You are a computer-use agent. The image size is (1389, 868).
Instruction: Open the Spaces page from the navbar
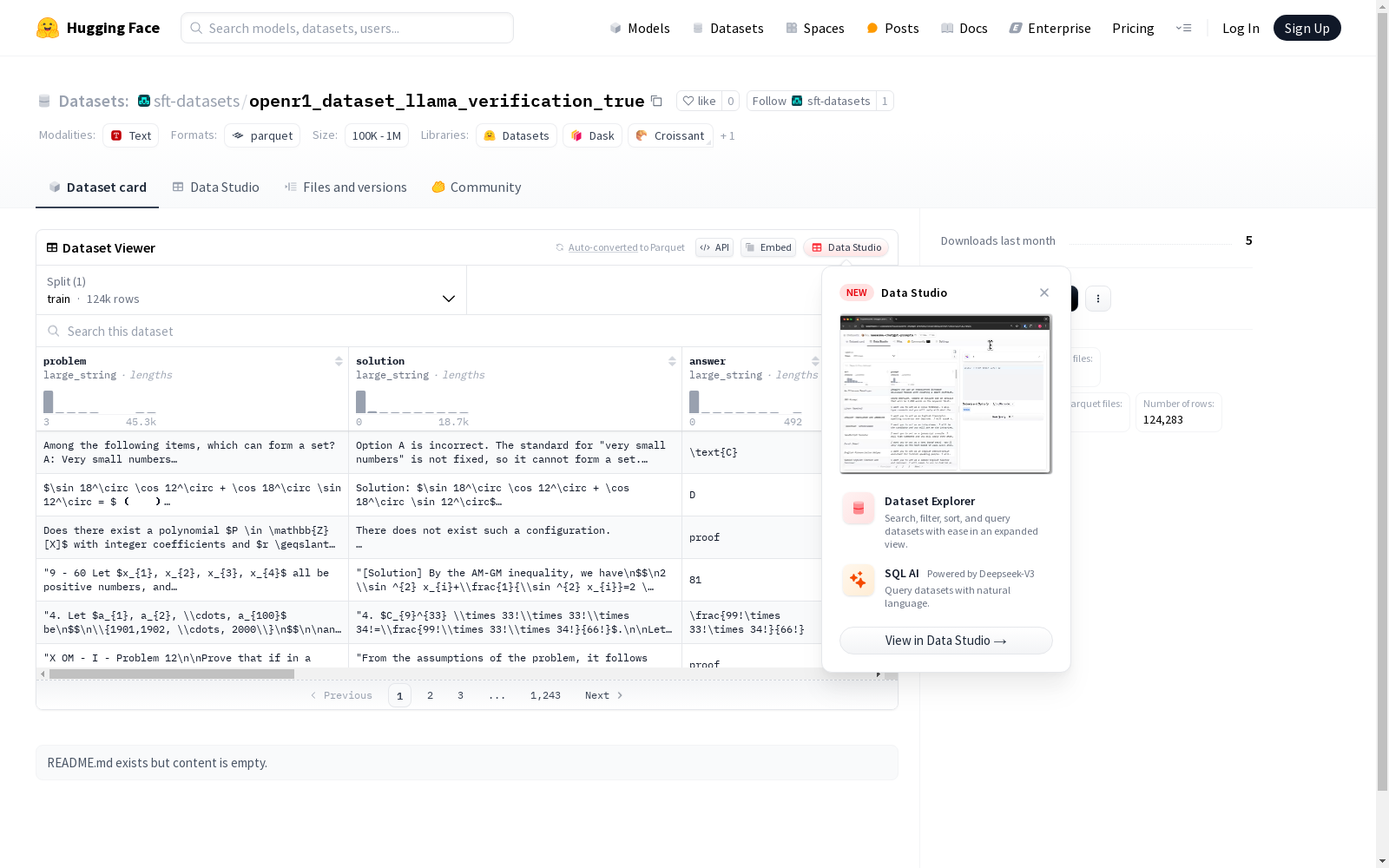pos(815,28)
